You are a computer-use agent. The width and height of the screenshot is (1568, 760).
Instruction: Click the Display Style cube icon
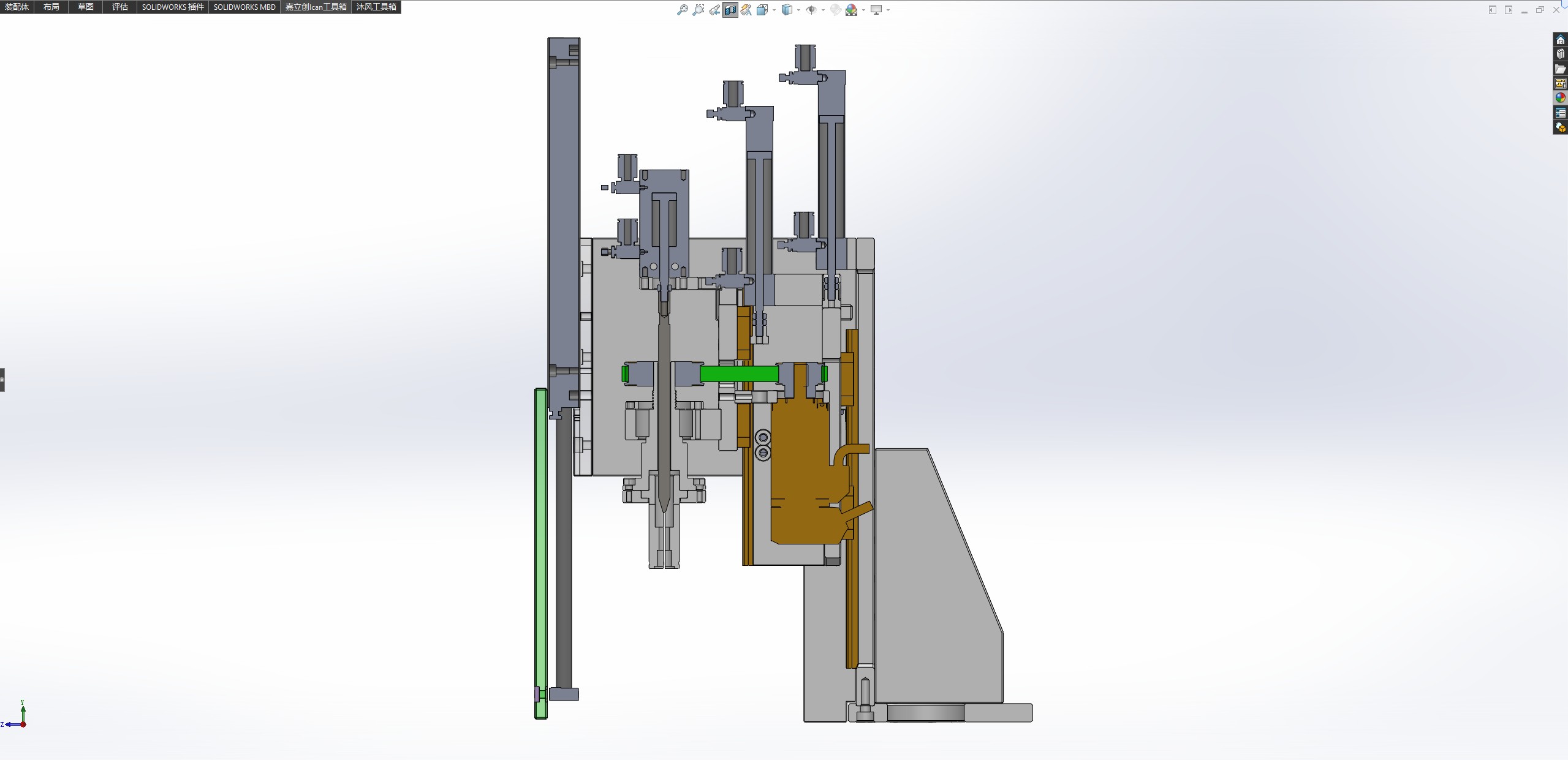[x=787, y=10]
